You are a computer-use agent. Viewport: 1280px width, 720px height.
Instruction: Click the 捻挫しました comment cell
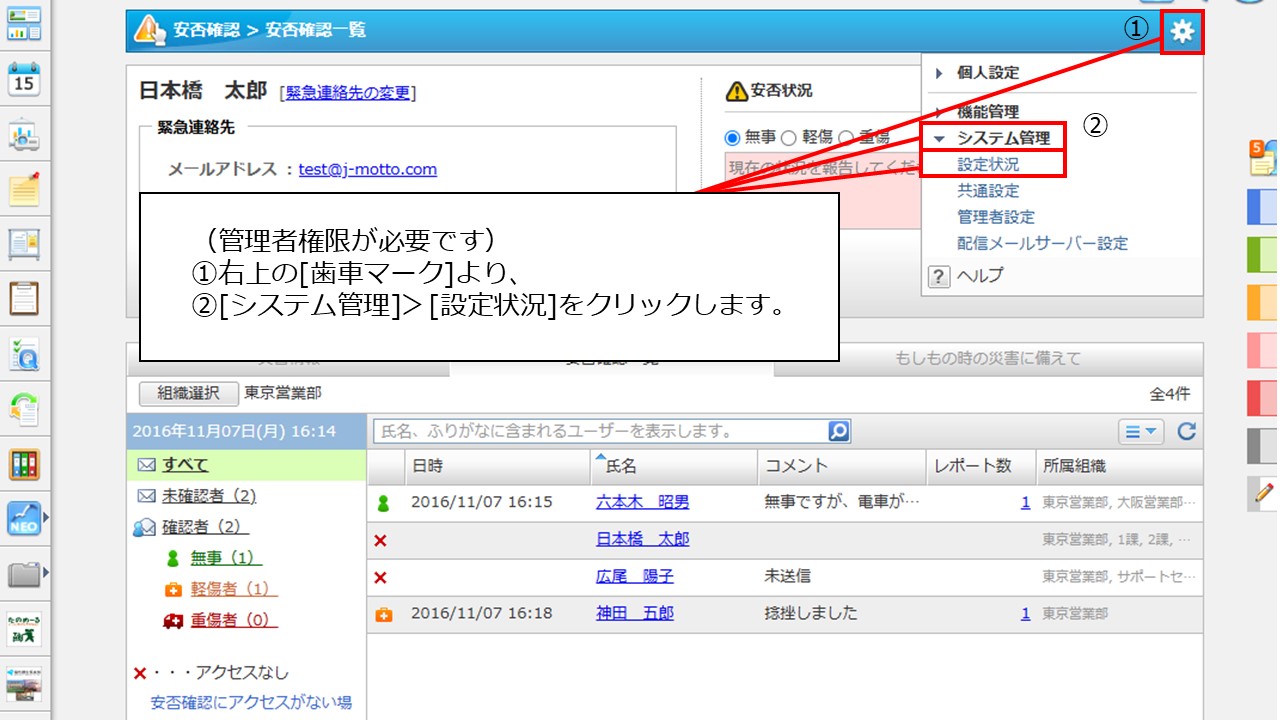[x=811, y=613]
